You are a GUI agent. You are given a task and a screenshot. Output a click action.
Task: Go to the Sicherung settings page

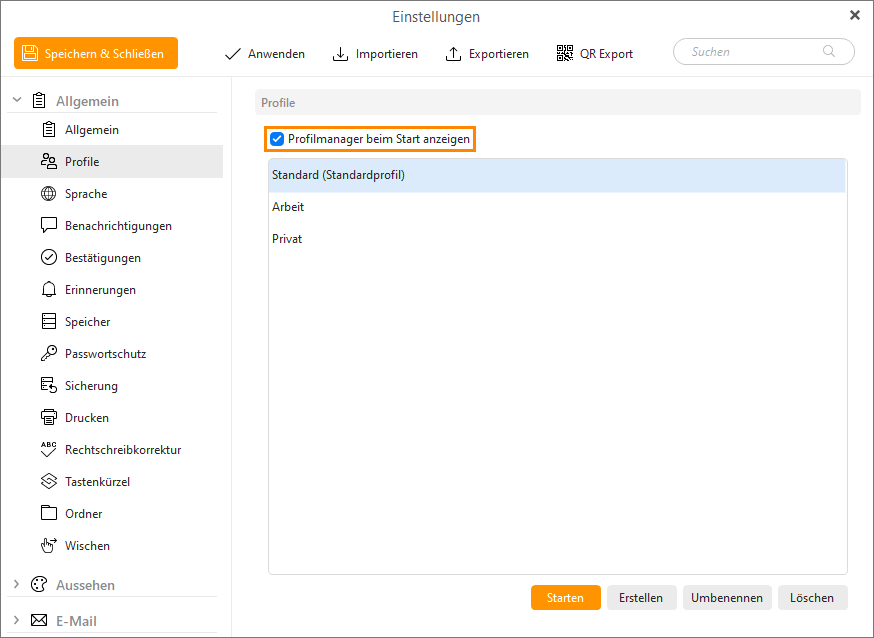pos(91,386)
